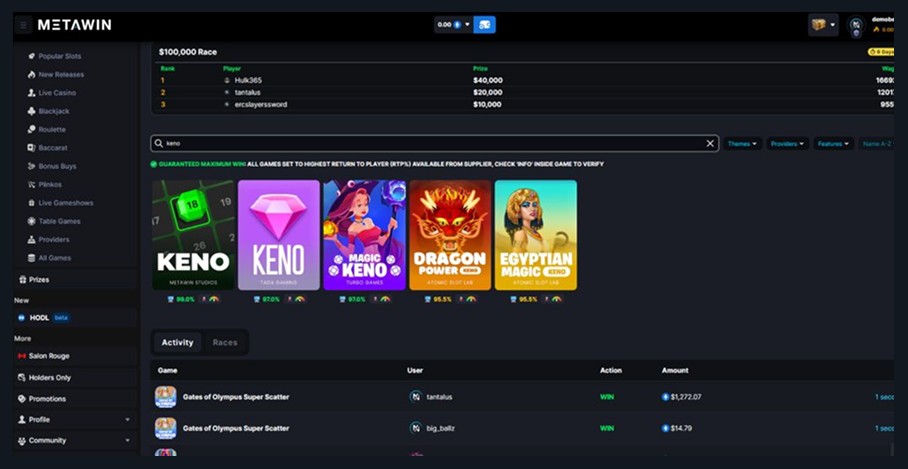Clear the keno search with X icon
The height and width of the screenshot is (469, 908).
710,144
